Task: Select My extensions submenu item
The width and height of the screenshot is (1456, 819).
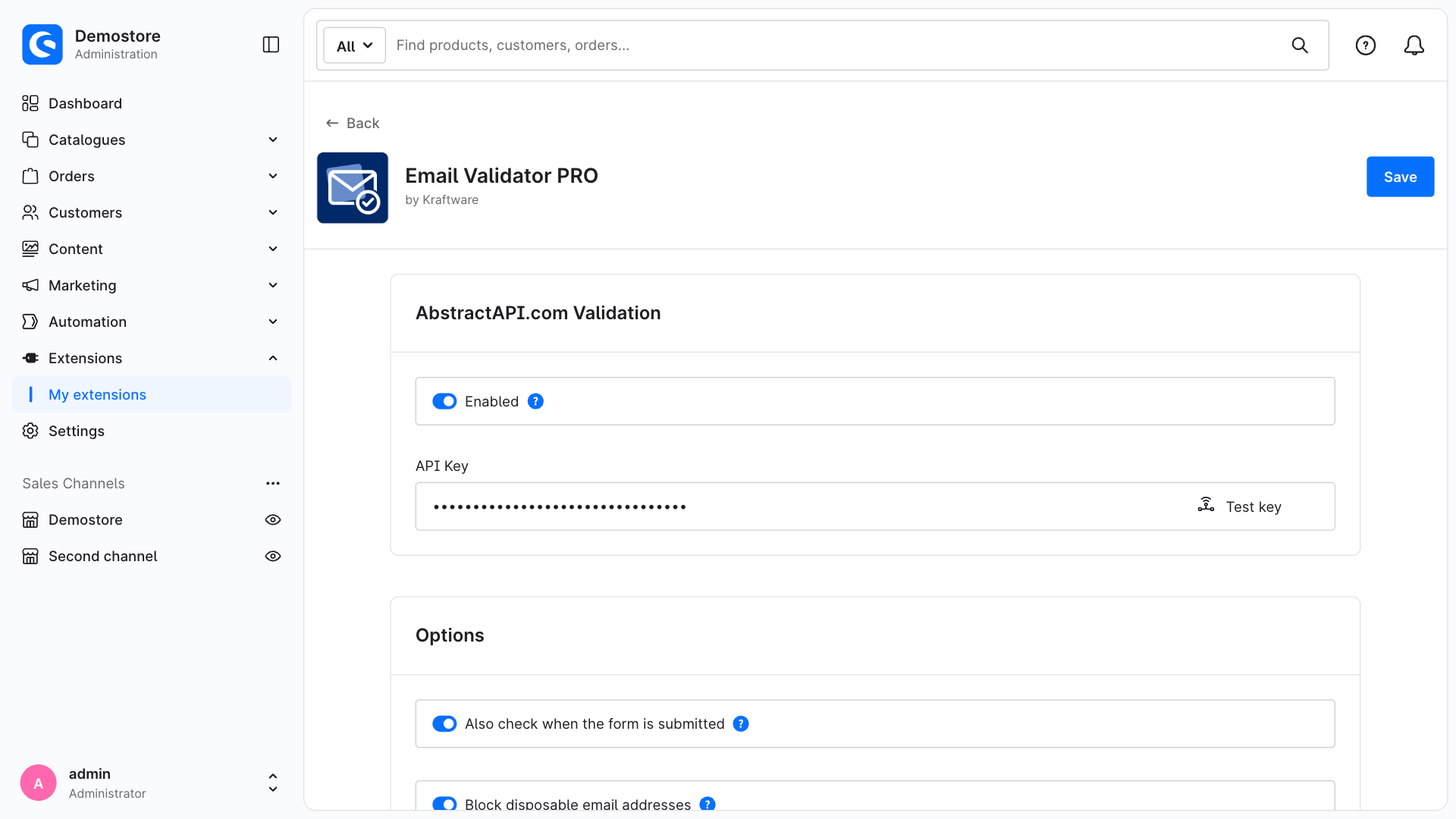Action: [x=152, y=394]
